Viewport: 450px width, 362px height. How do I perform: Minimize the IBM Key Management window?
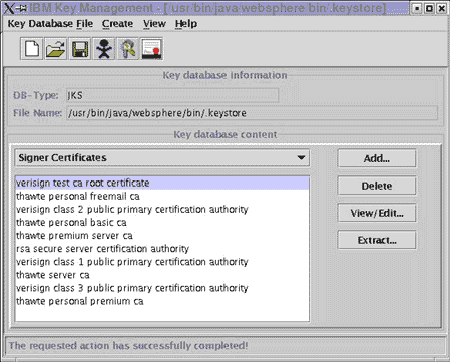pos(417,8)
